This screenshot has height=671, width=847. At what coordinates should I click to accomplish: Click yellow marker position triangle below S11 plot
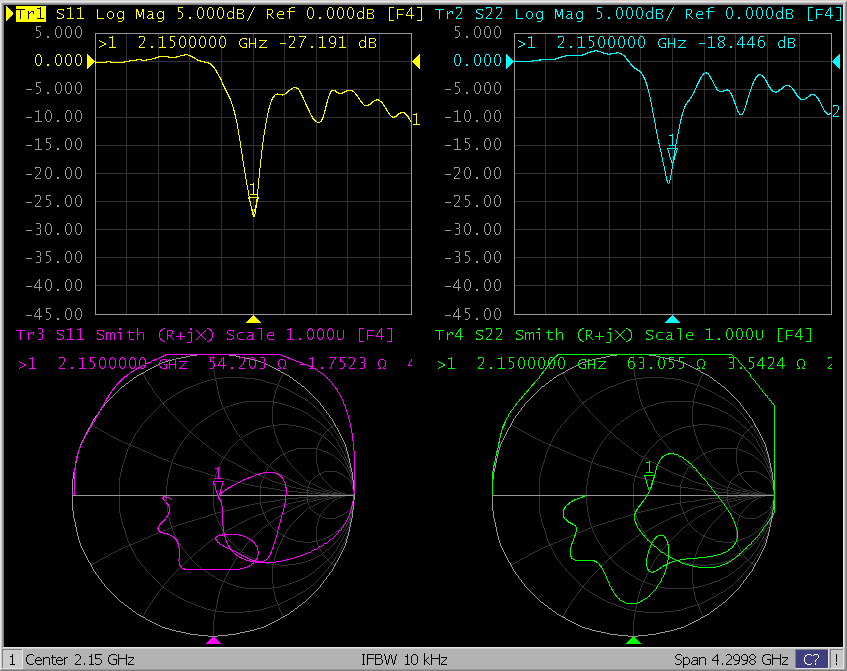(x=253, y=319)
